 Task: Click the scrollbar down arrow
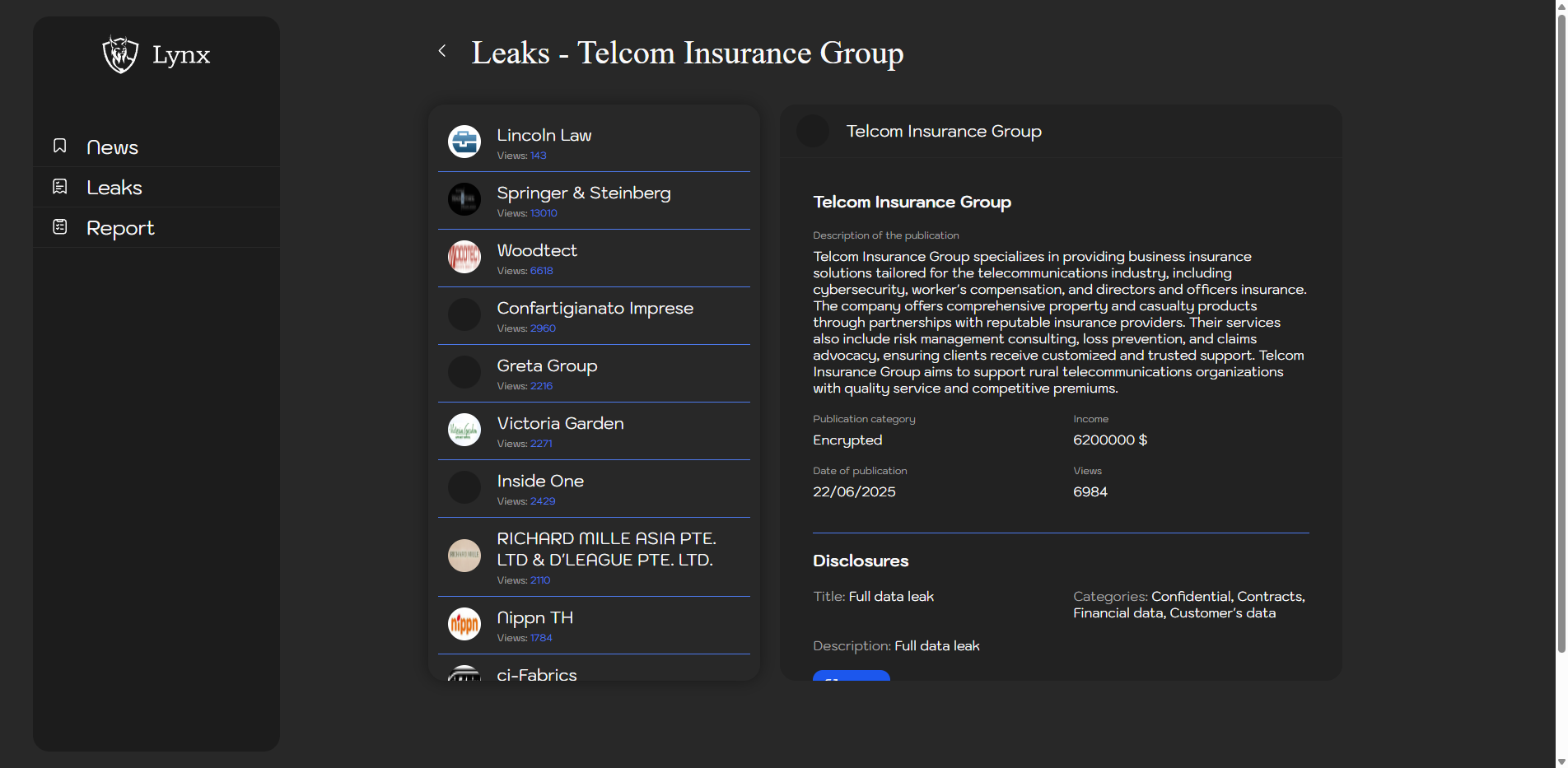click(x=1561, y=761)
